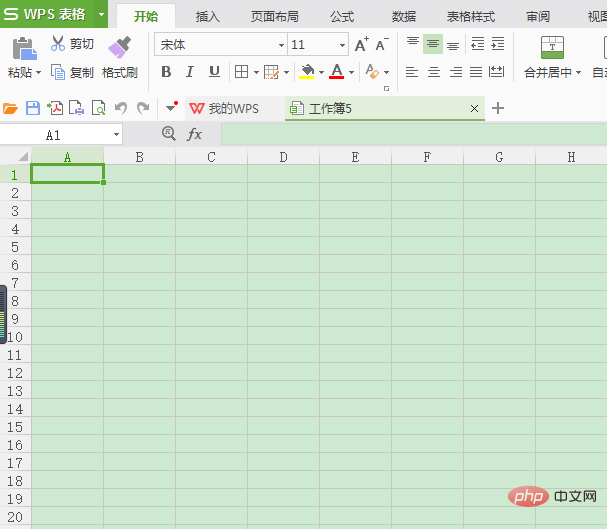The height and width of the screenshot is (529, 607).
Task: Expand the font group dialog launcher
Action: tap(386, 89)
